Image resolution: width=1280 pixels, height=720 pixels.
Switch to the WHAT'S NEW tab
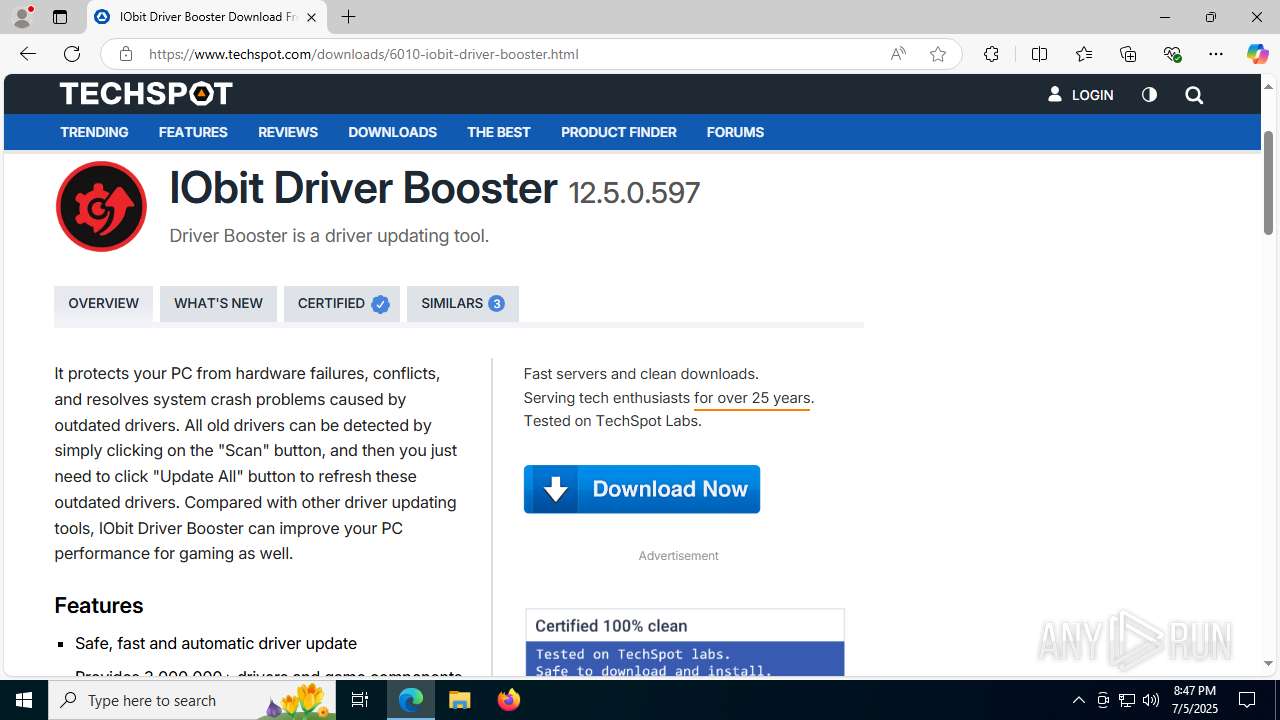(218, 303)
